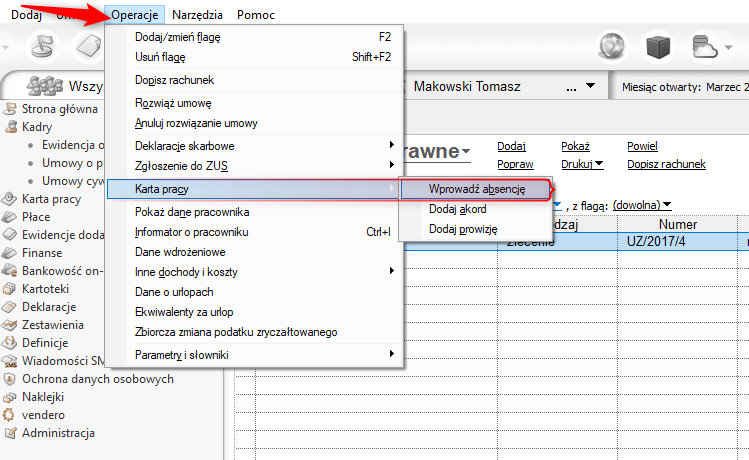This screenshot has height=460, width=749.
Task: Click the Deklaracje sidebar icon
Action: (10, 307)
